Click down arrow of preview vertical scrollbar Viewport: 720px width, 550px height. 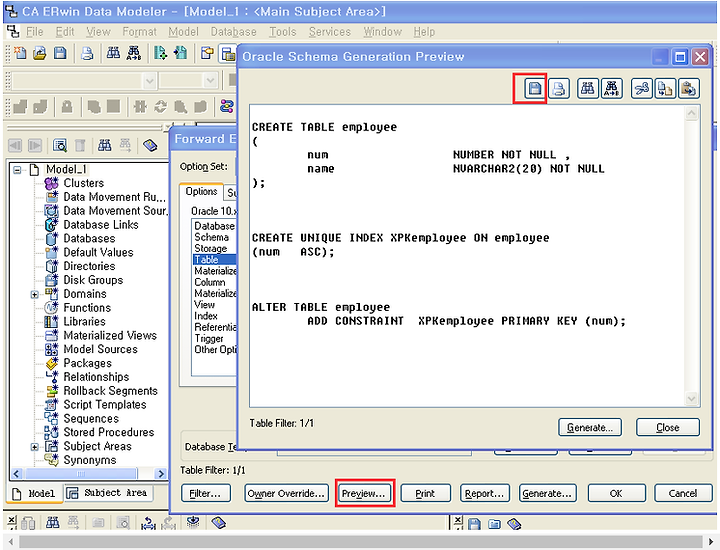(x=692, y=398)
